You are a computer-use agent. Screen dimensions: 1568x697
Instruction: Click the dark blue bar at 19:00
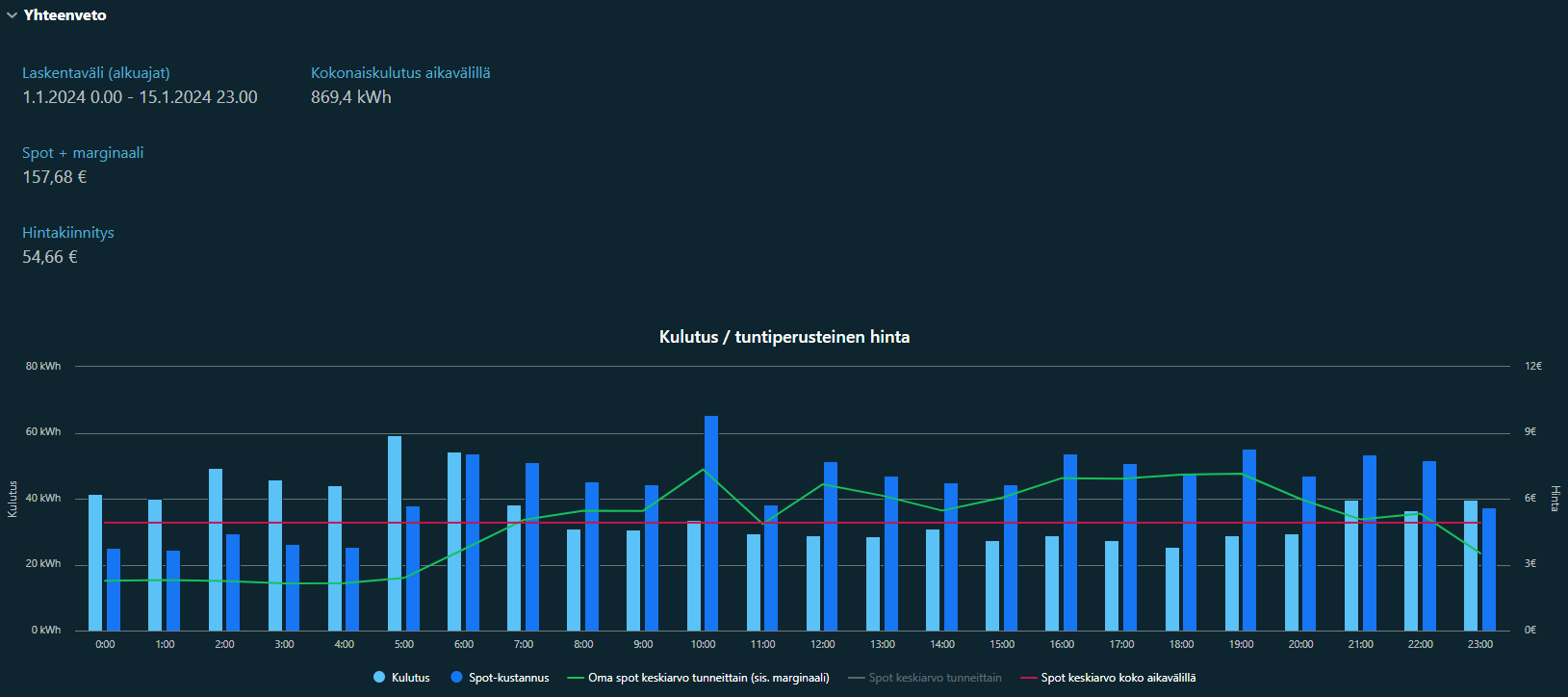1249,539
